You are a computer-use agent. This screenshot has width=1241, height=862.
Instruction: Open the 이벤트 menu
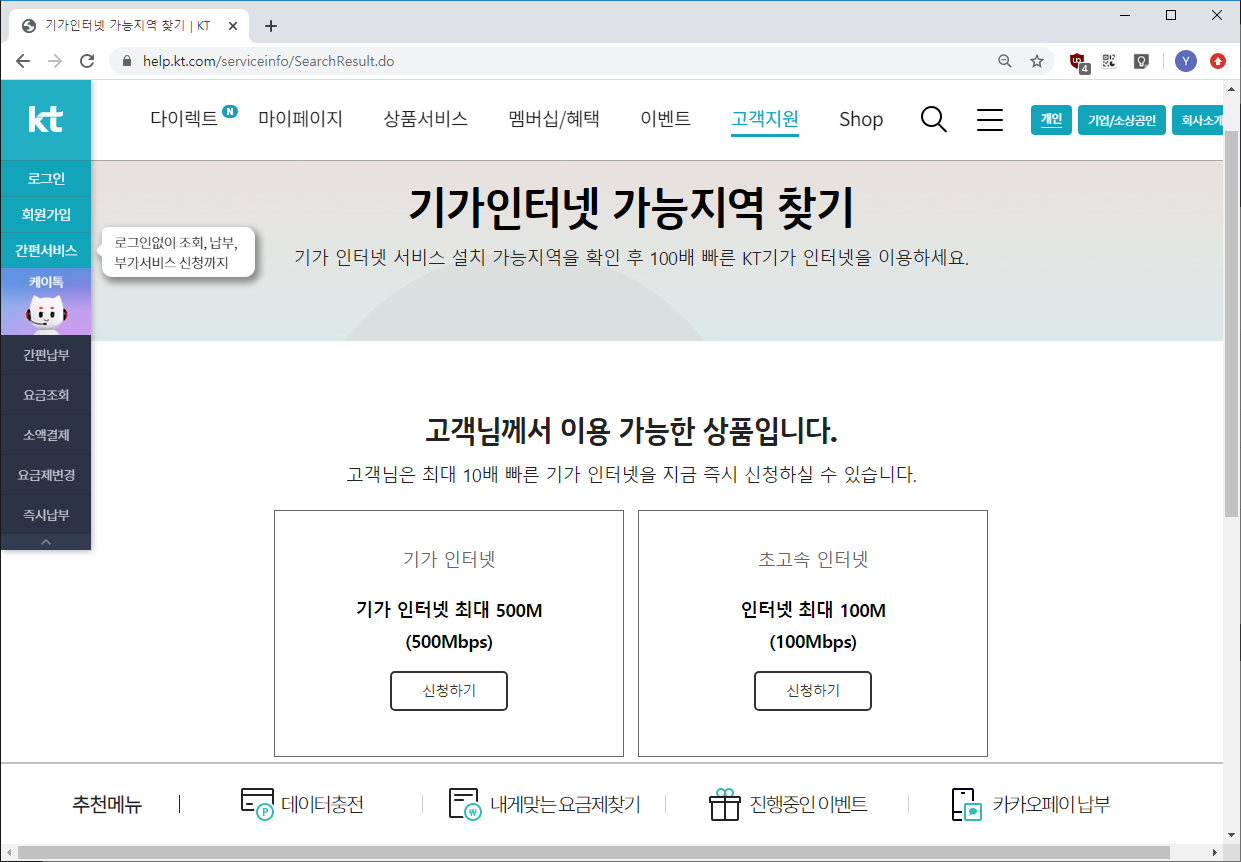pos(665,119)
